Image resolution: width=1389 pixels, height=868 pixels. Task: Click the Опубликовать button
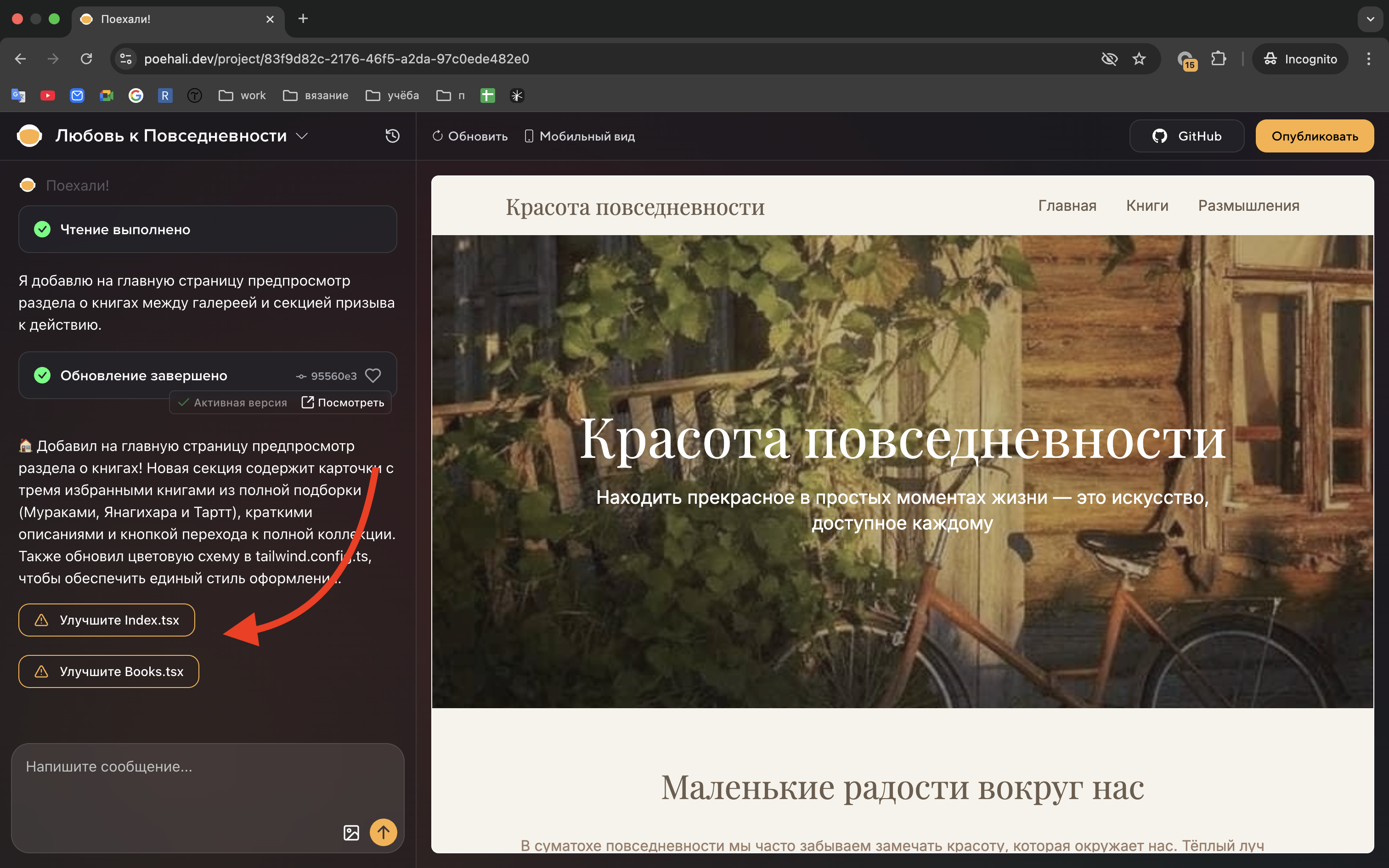click(1315, 135)
